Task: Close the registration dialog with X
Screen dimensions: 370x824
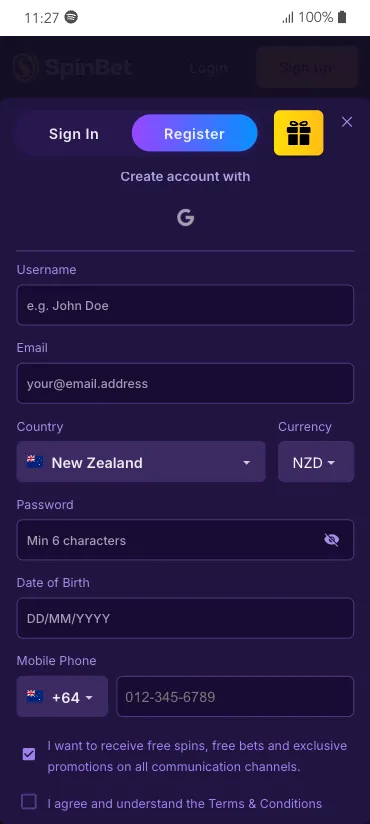Action: (x=347, y=122)
